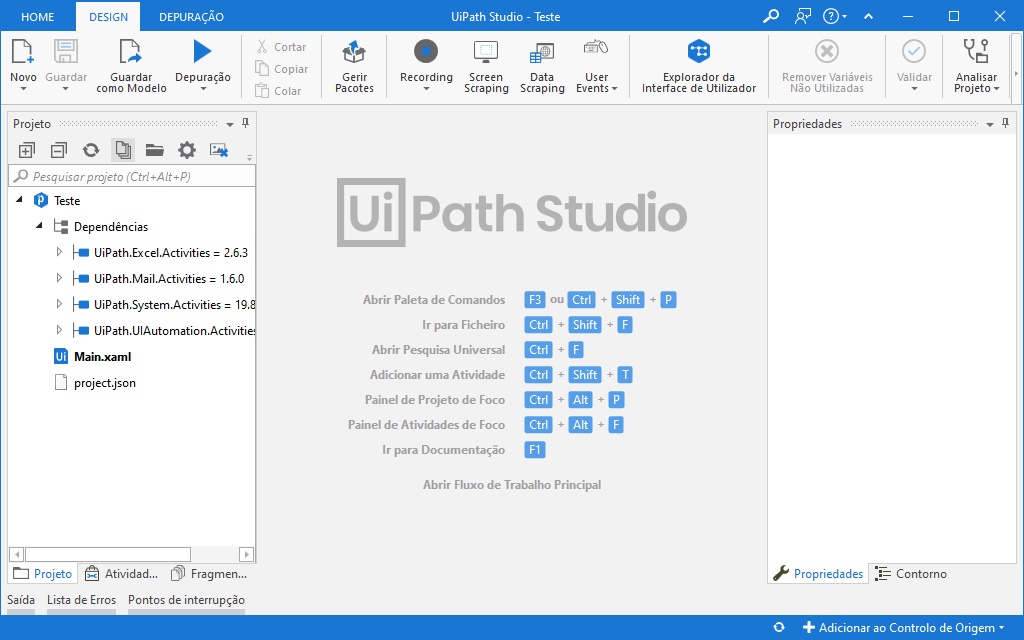Screen dimensions: 1024x640
Task: Click ribbon right scroll arrow
Action: pos(1016,73)
